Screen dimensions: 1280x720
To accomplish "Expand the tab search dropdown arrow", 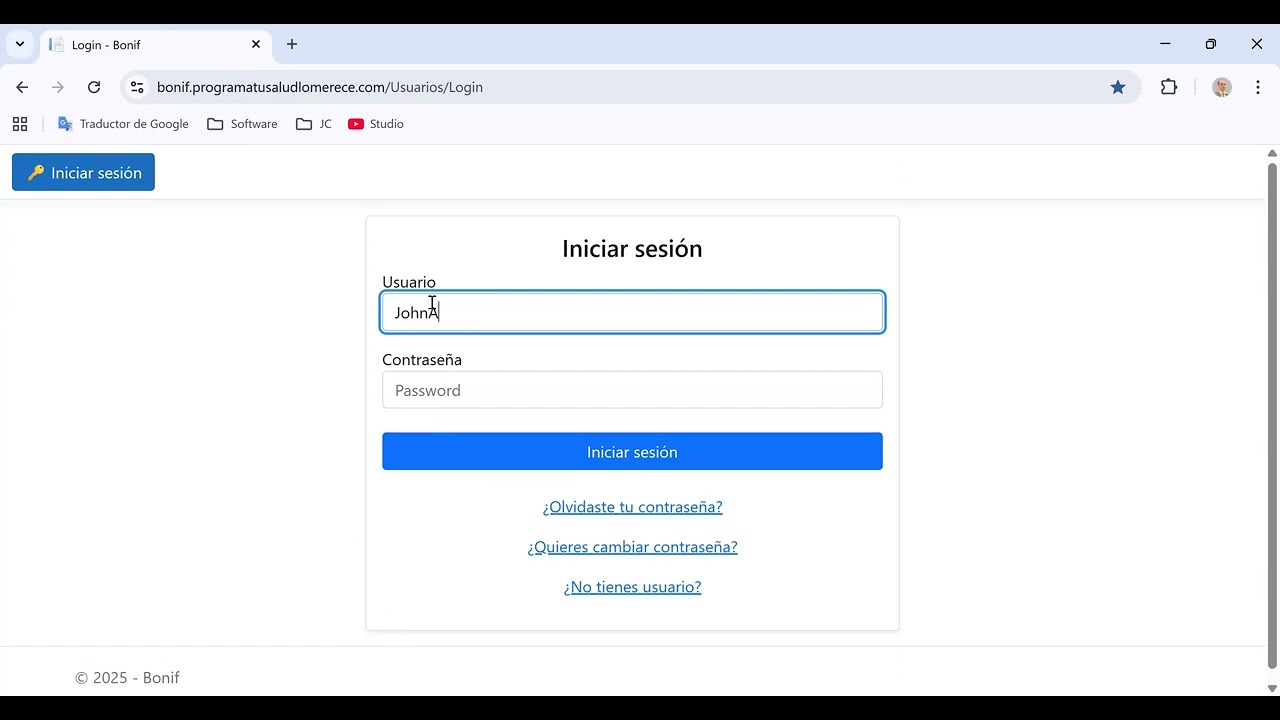I will pyautogui.click(x=20, y=44).
